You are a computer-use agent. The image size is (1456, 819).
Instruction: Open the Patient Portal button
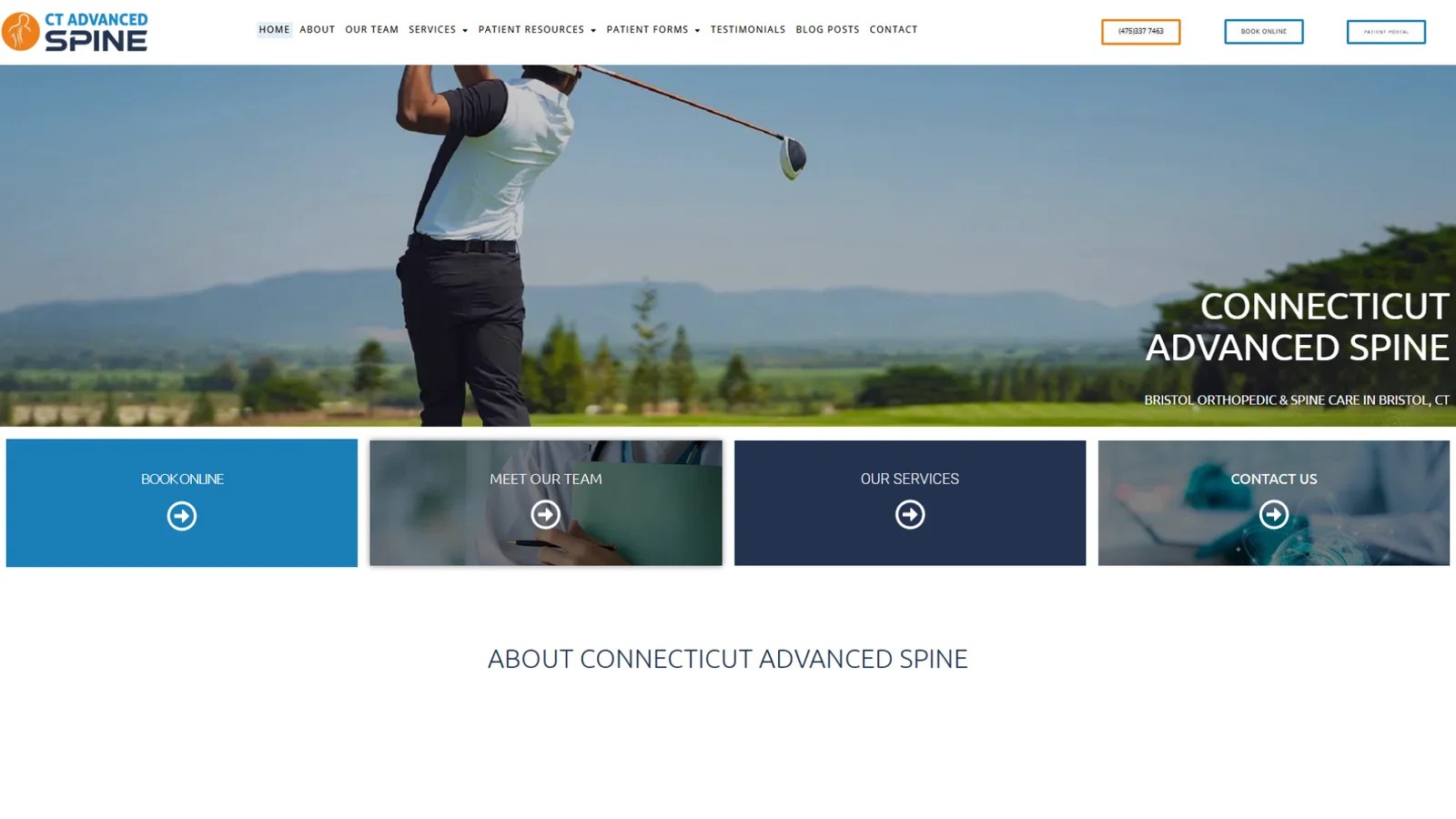[1386, 32]
